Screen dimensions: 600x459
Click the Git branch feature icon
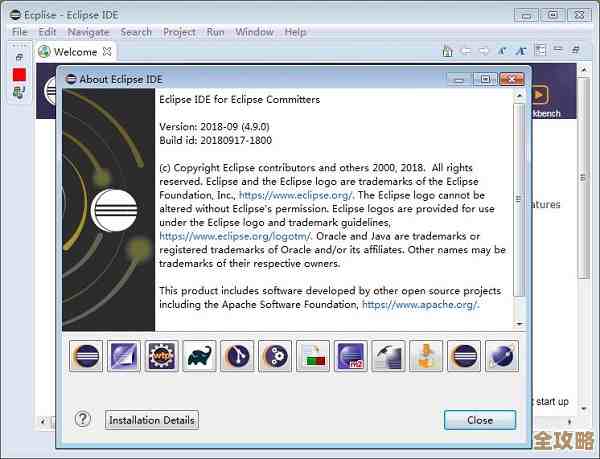(236, 355)
